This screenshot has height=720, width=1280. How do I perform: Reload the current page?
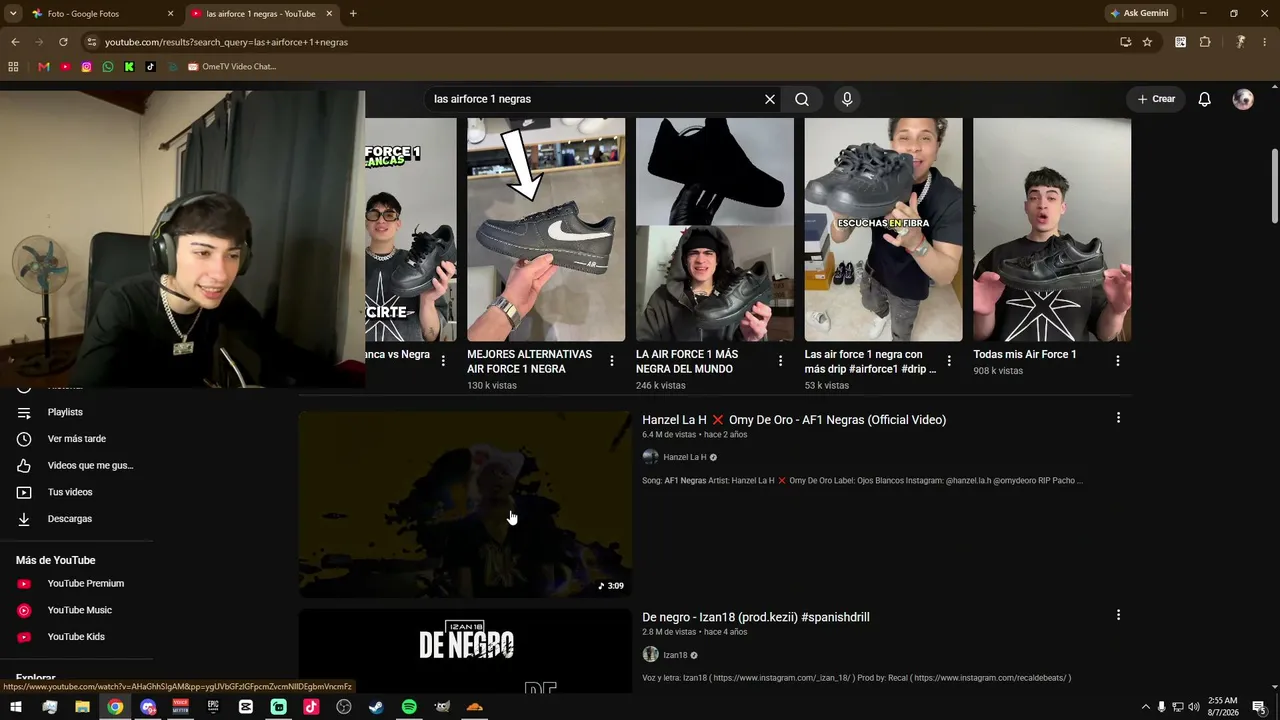[63, 42]
